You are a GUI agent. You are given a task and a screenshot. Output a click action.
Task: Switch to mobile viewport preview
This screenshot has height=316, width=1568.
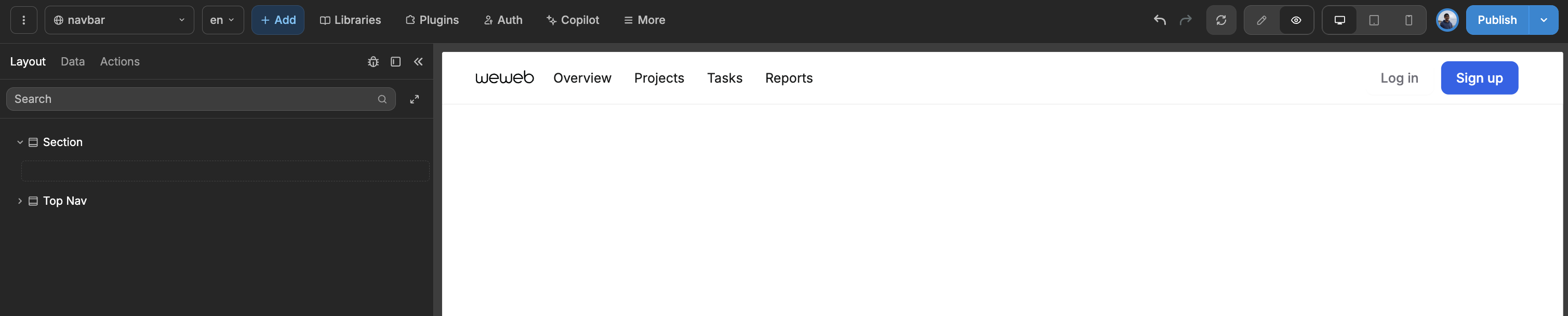[x=1407, y=19]
